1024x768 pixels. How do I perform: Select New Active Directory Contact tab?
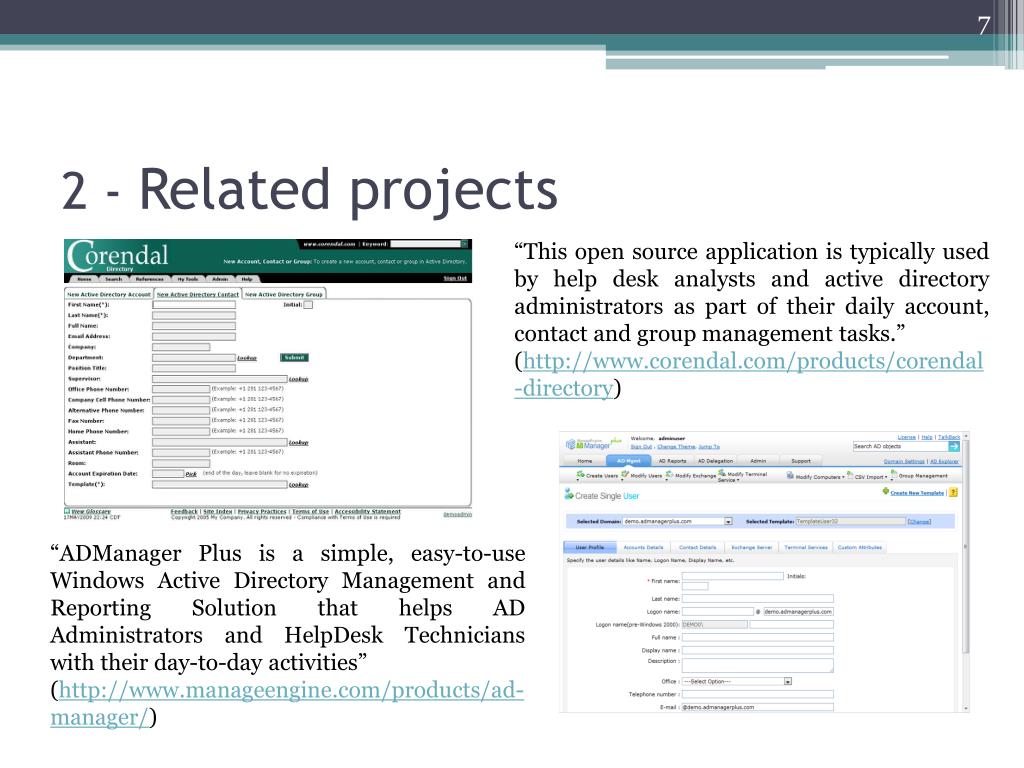[198, 294]
